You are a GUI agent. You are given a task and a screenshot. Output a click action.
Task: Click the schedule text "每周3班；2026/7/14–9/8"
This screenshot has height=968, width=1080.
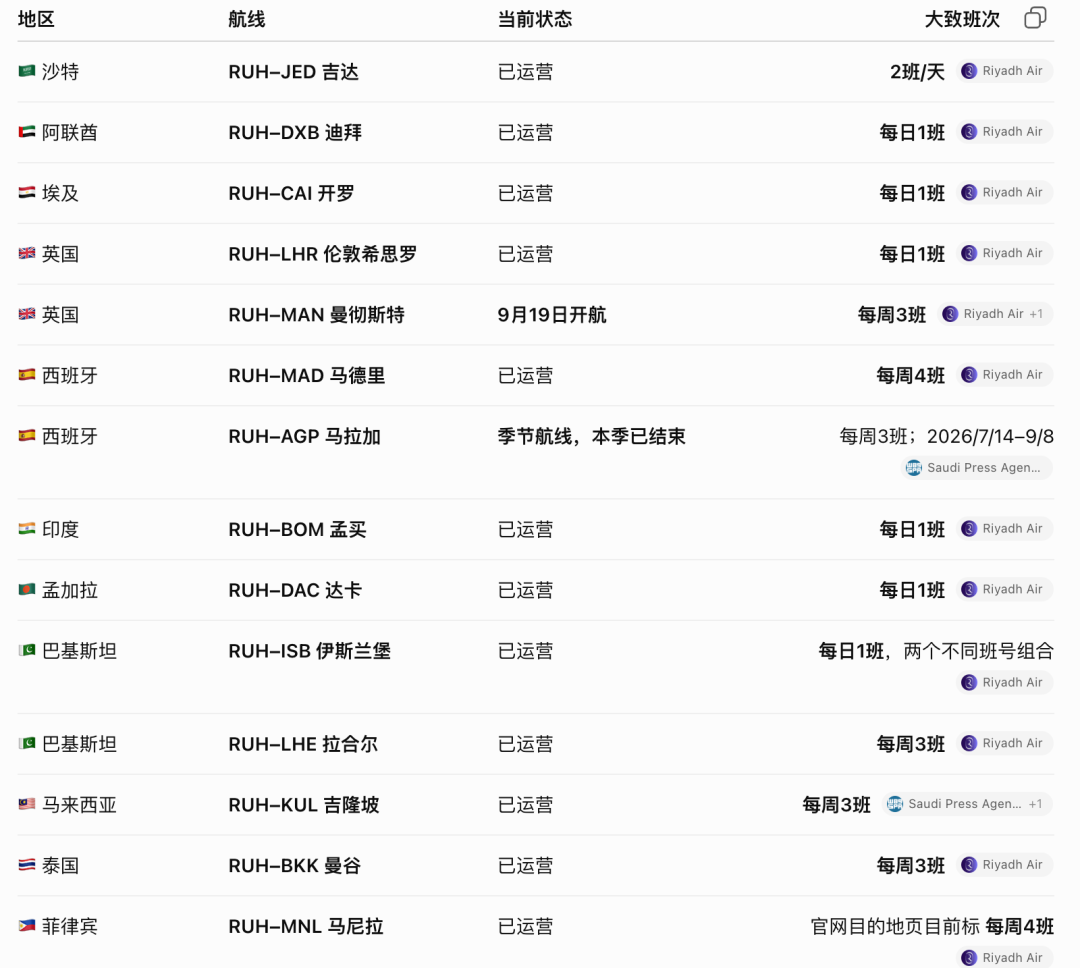coord(946,436)
